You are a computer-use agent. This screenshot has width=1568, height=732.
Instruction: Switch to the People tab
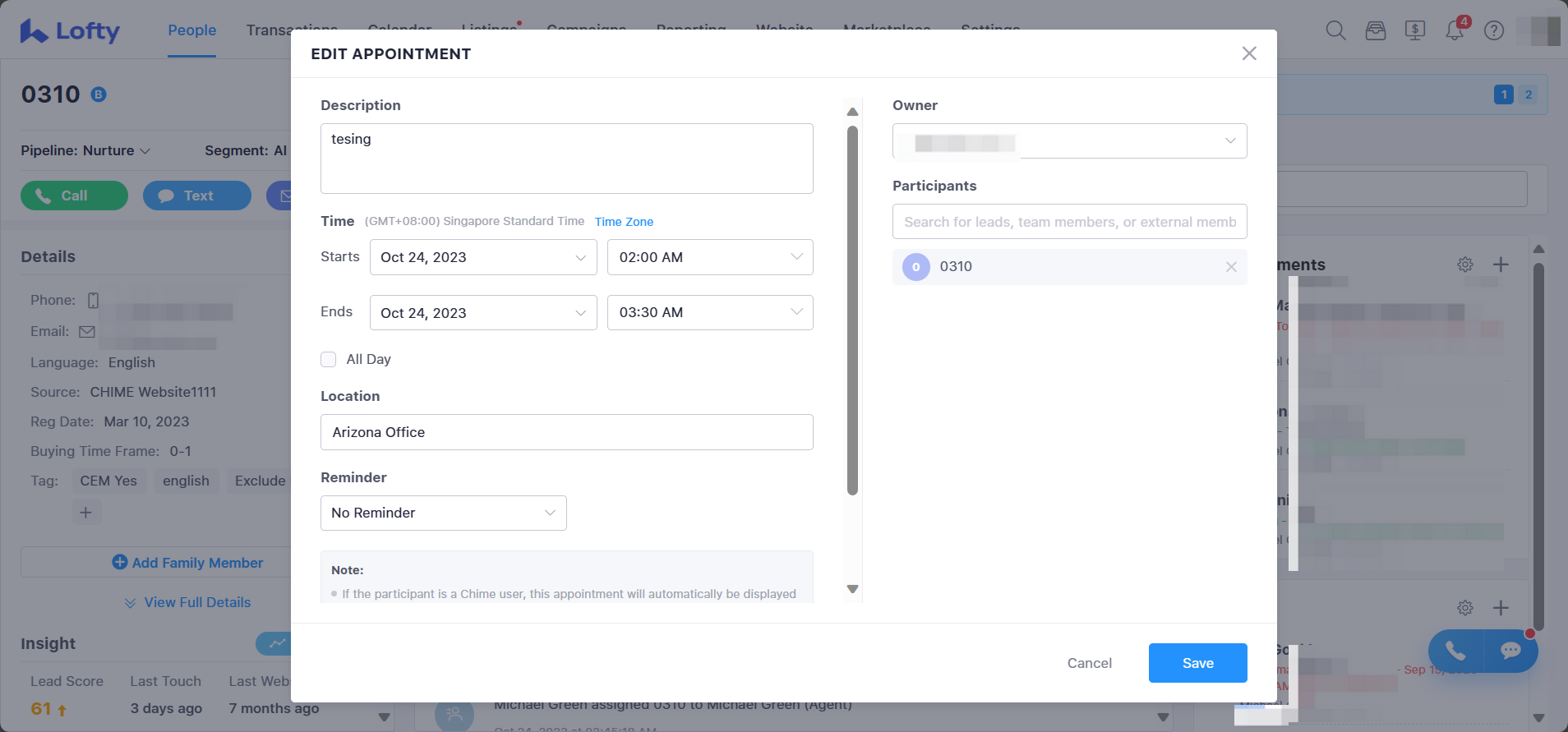pyautogui.click(x=191, y=30)
